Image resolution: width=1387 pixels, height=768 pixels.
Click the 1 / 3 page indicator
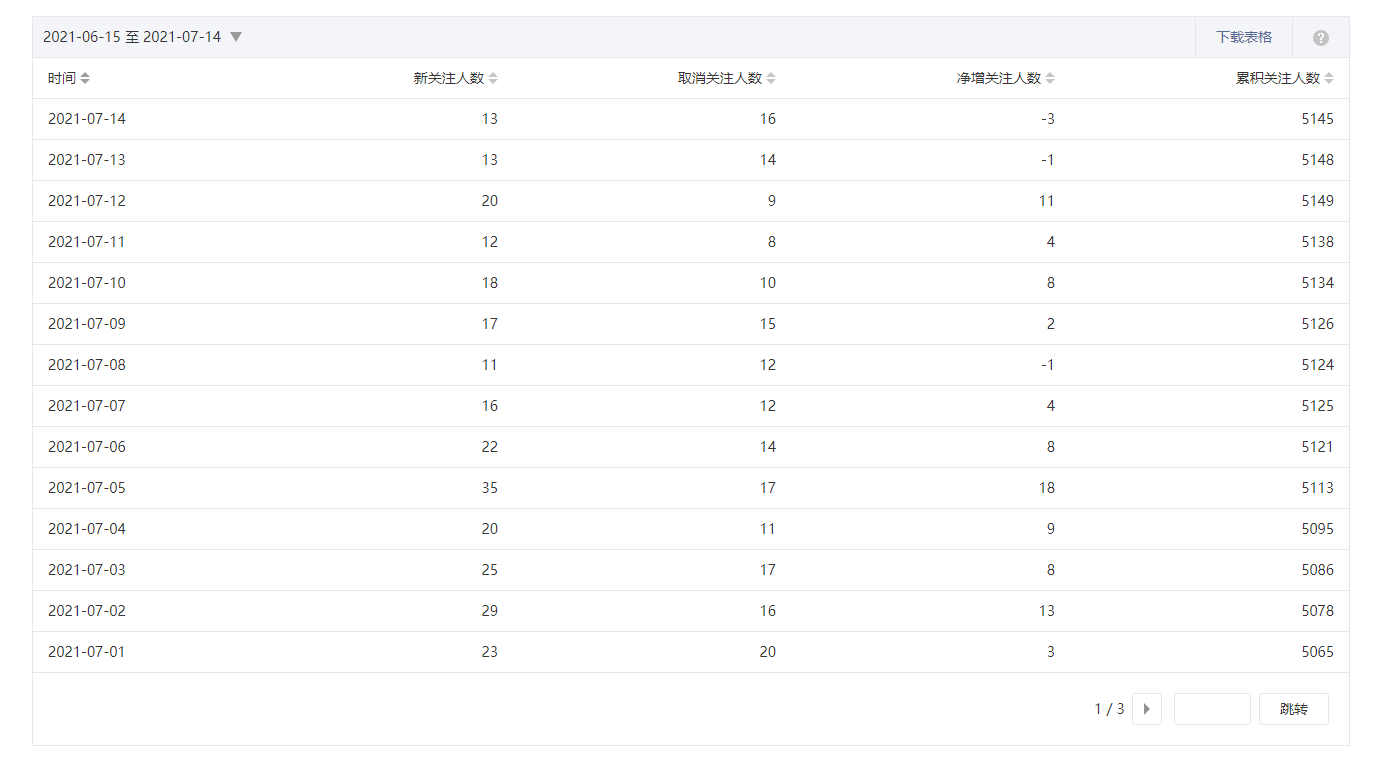1109,709
